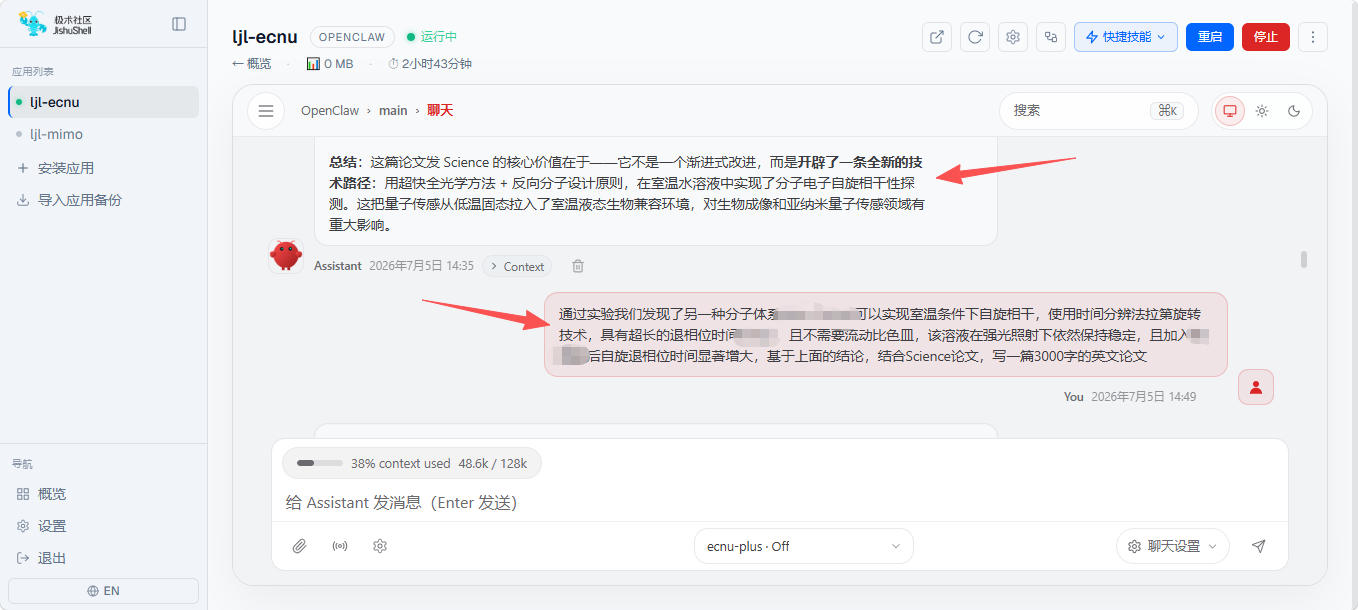1358x610 pixels.
Task: Switch language with the EN button
Action: (103, 591)
